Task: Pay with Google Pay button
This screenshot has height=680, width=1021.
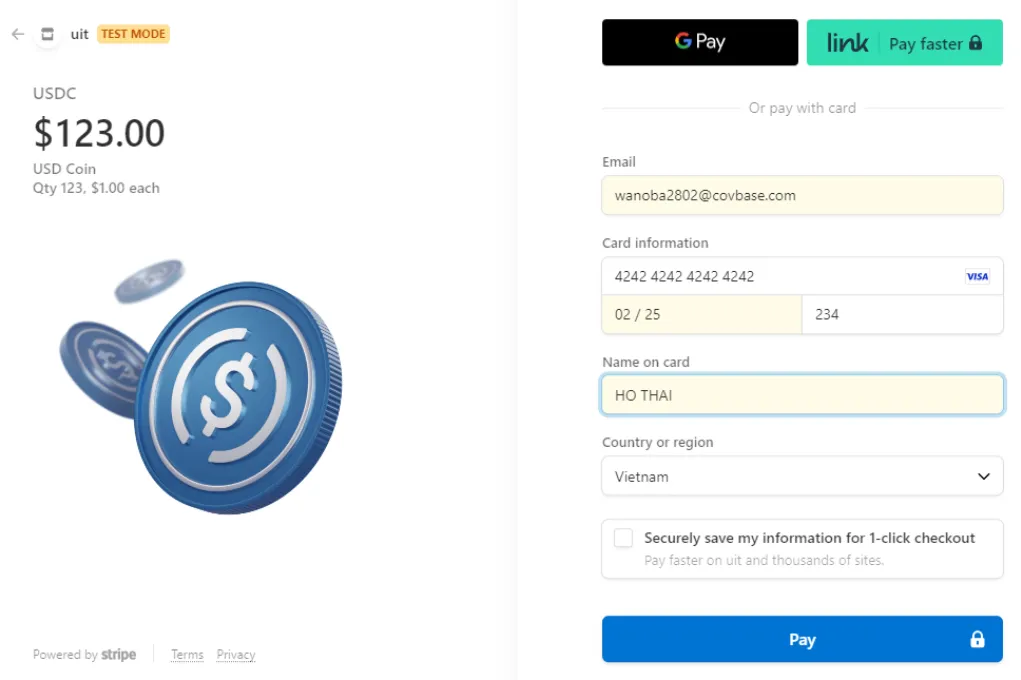Action: coord(700,42)
